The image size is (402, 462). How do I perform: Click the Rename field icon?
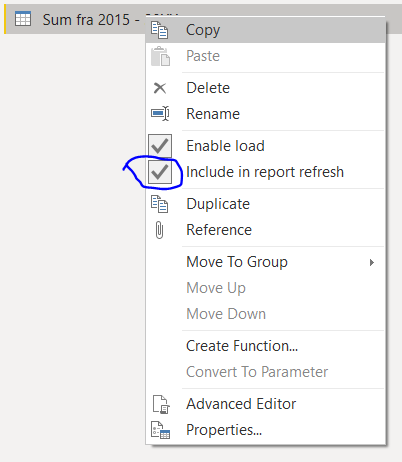point(160,114)
